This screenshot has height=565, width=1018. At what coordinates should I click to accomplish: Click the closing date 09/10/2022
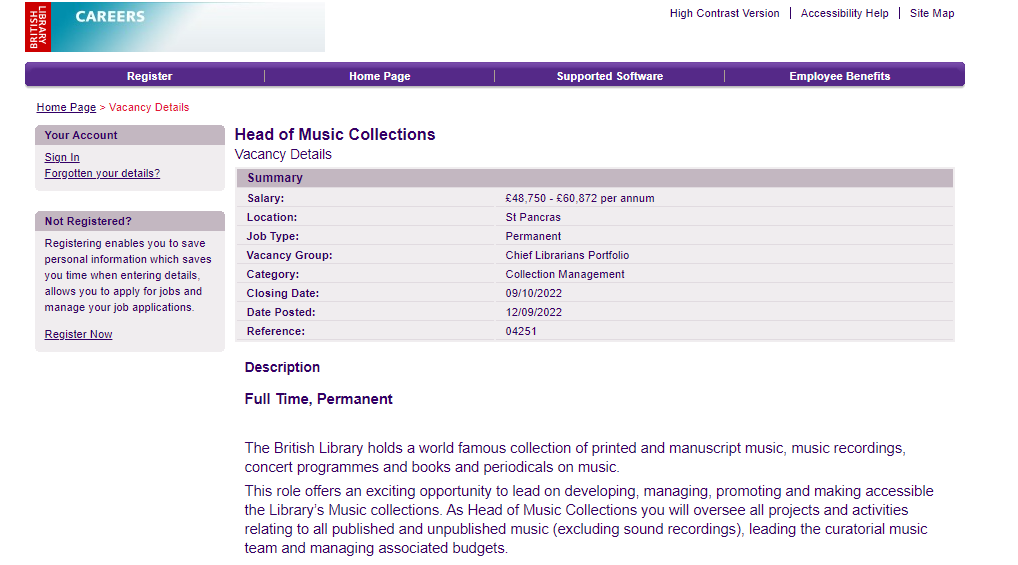(534, 293)
